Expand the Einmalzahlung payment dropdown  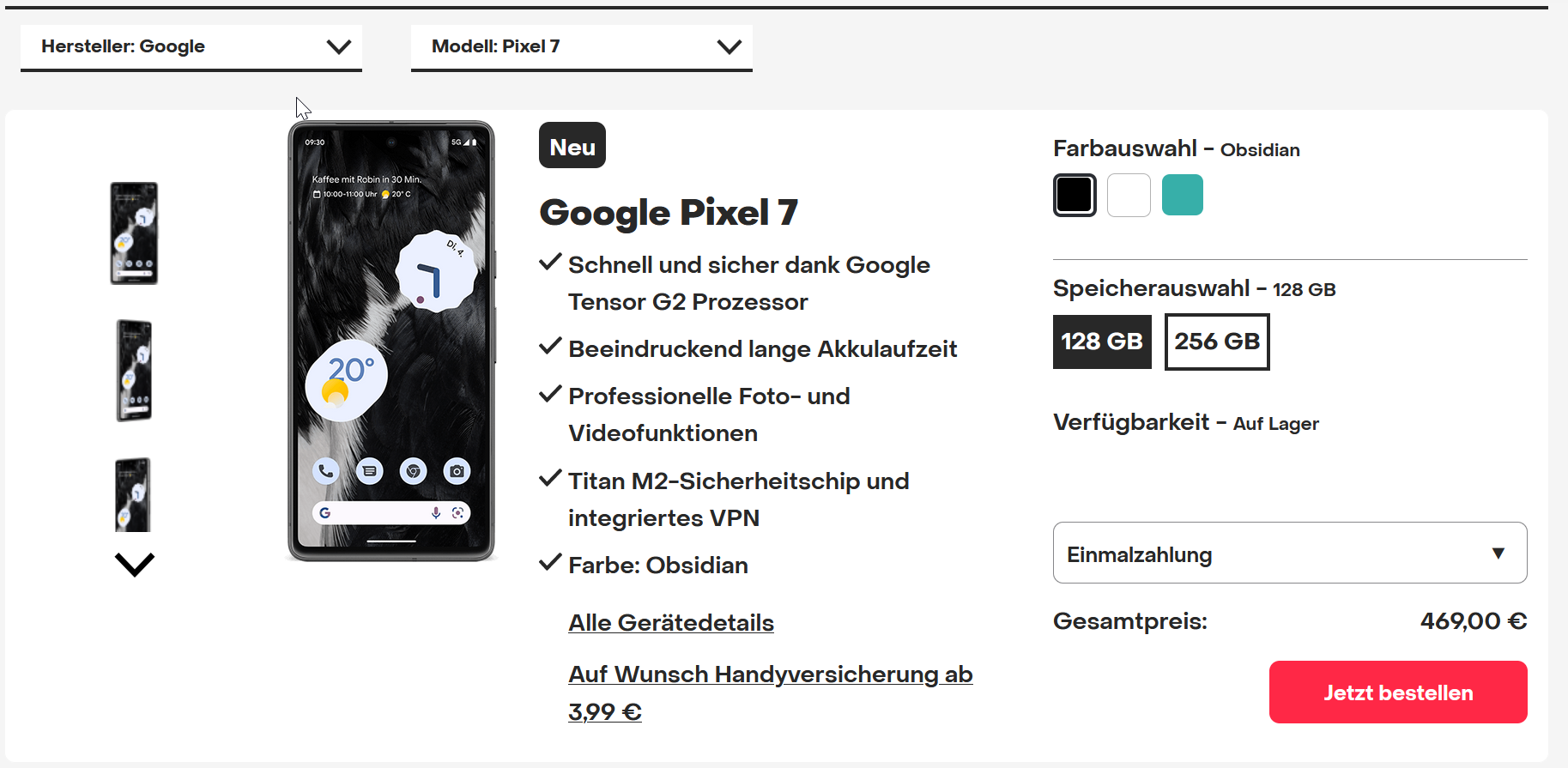(x=1290, y=553)
